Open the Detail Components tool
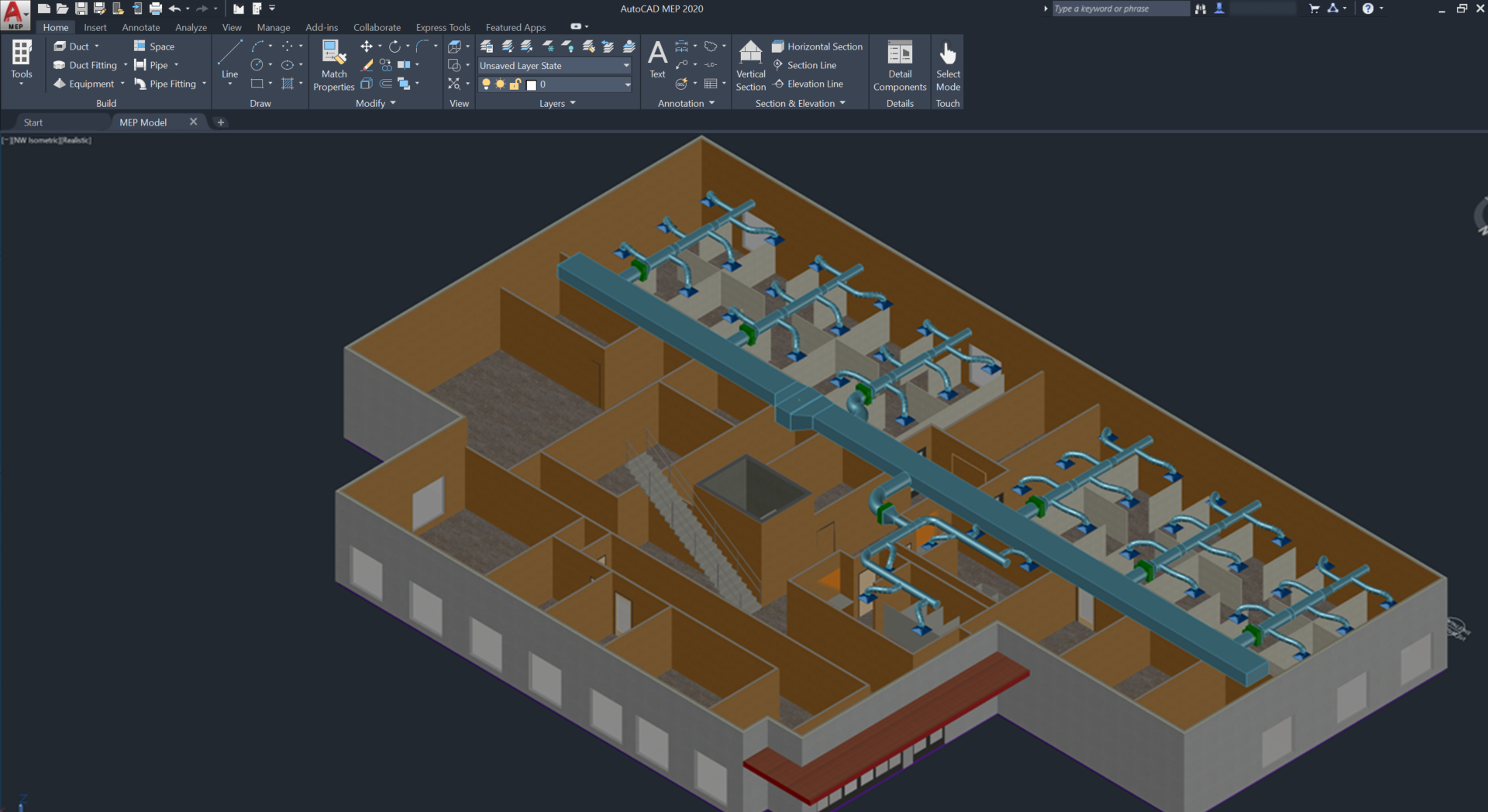Viewport: 1488px width, 812px height. (x=900, y=66)
